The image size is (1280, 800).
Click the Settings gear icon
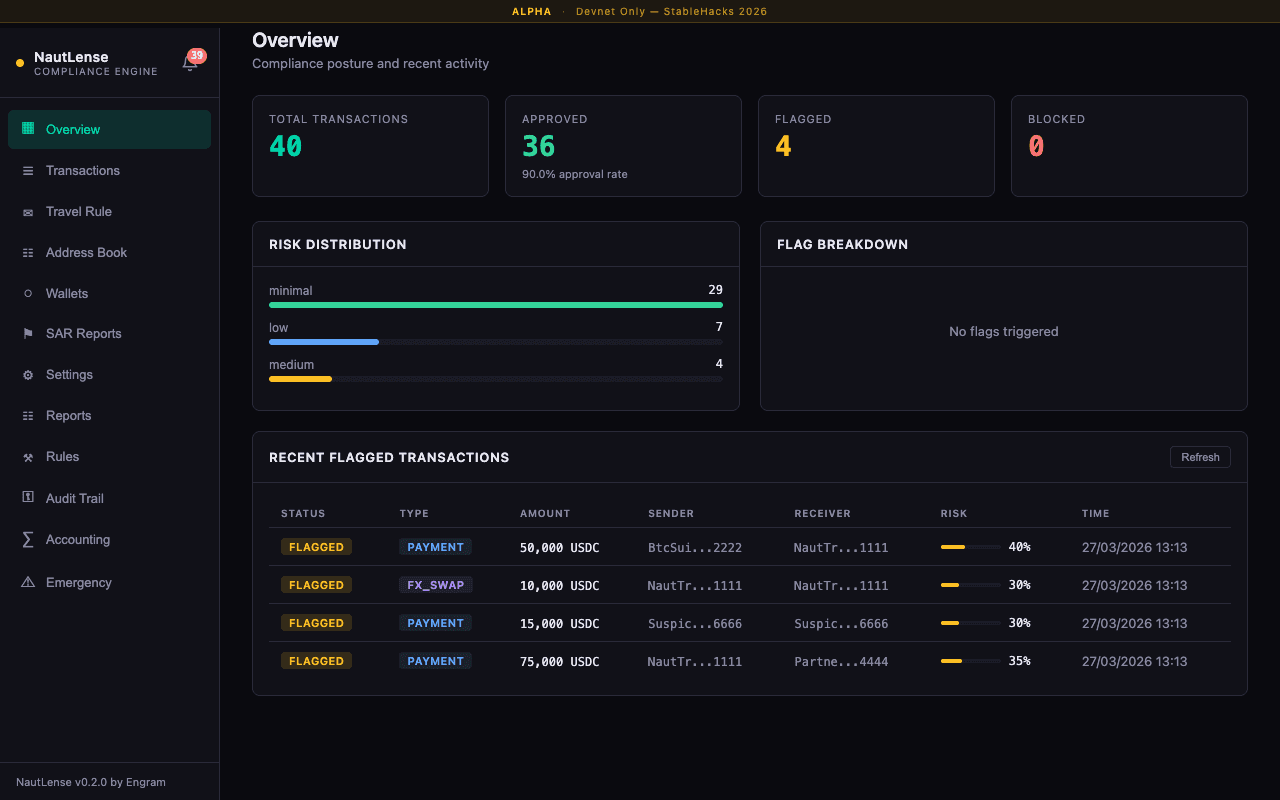coord(28,374)
